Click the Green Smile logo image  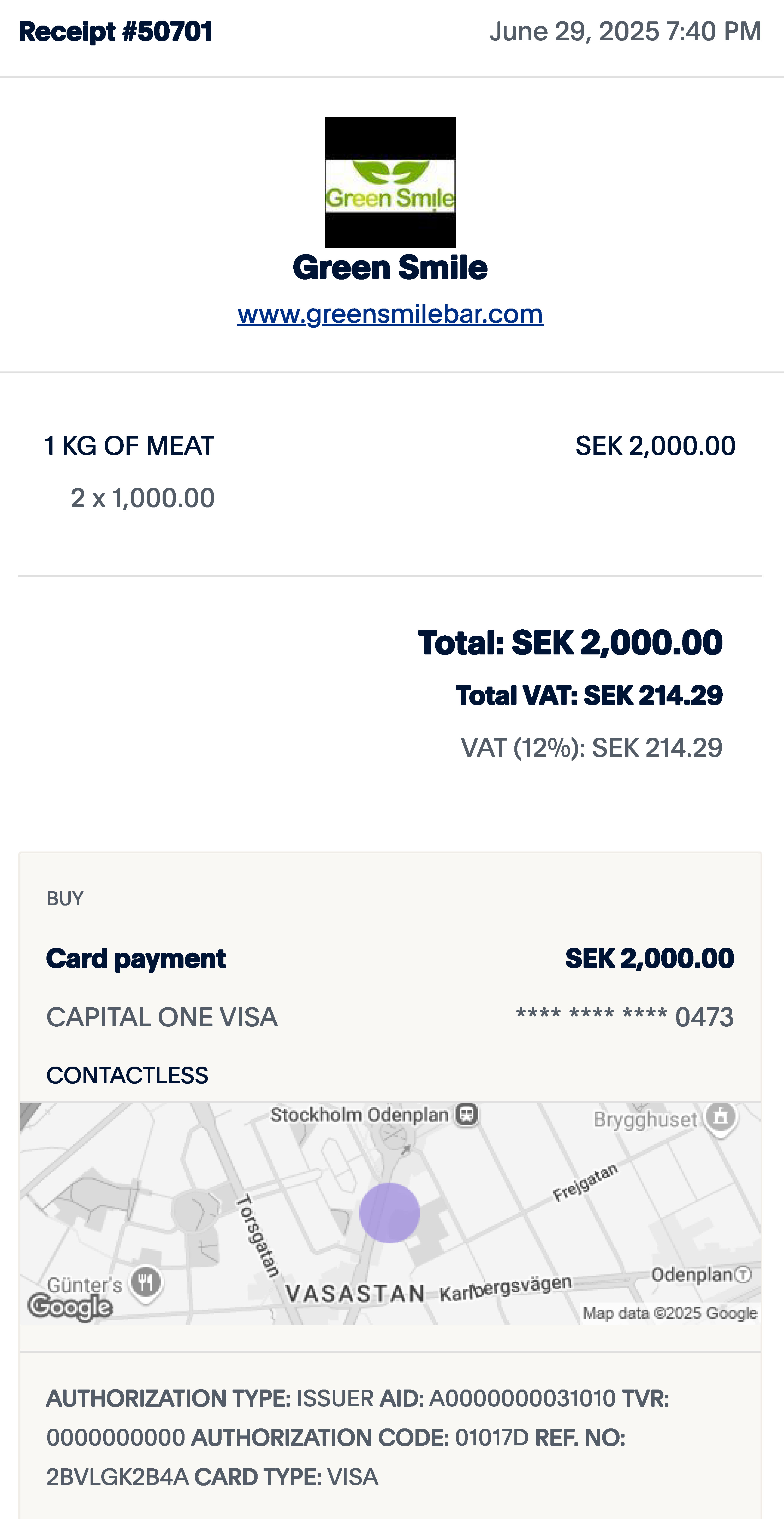[x=390, y=182]
